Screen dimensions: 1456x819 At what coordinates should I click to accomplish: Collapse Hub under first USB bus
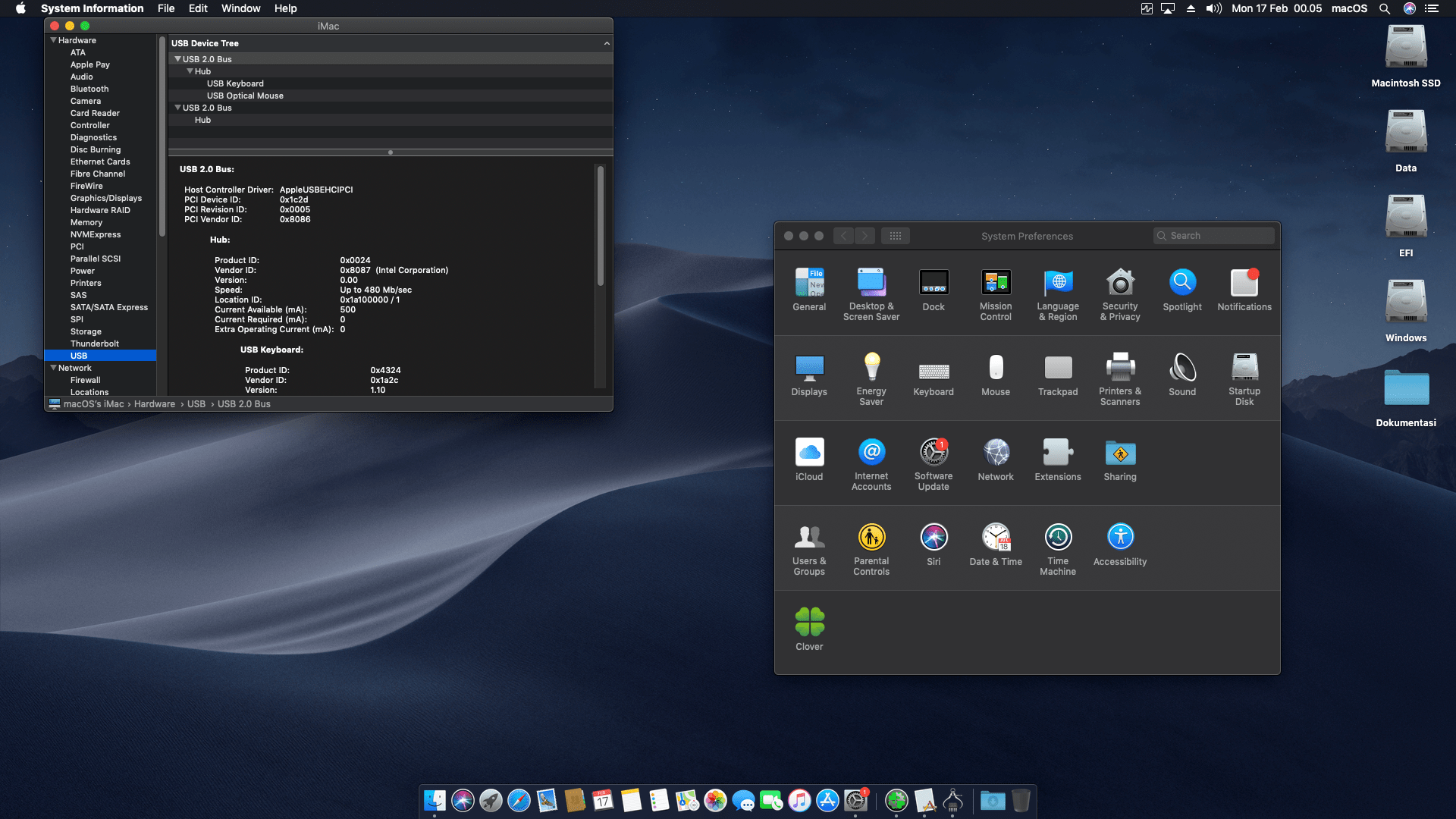[x=190, y=71]
